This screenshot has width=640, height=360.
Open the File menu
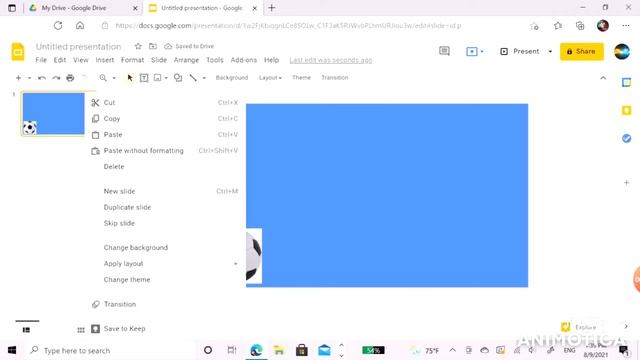pos(41,60)
